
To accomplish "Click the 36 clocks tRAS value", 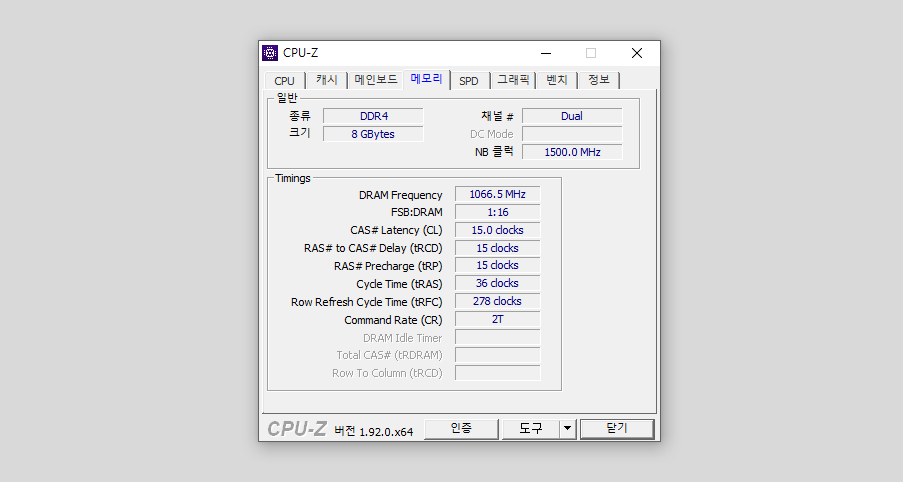I will [x=498, y=283].
